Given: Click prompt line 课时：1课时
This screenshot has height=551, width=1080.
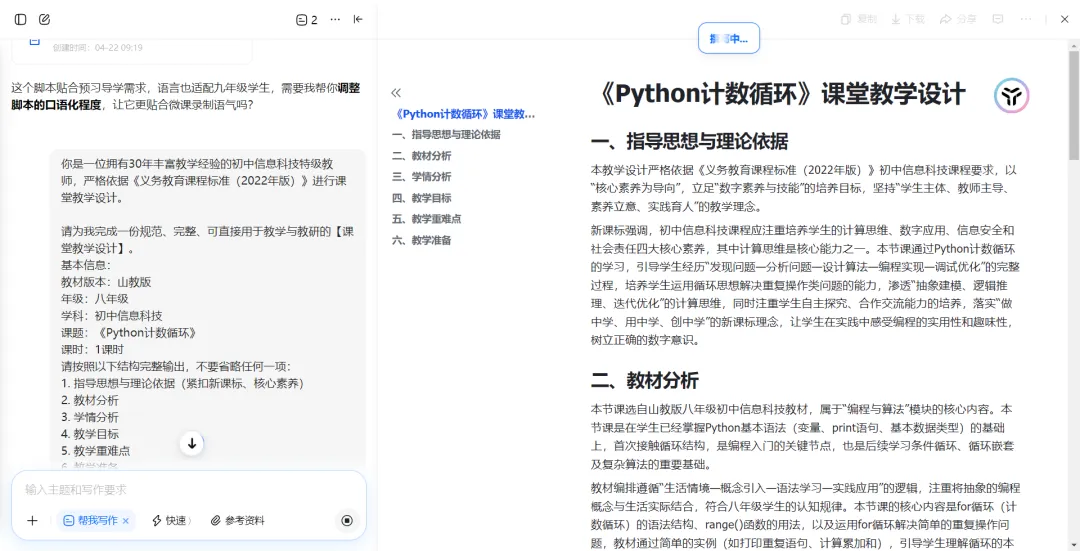Looking at the screenshot, I should (92, 349).
